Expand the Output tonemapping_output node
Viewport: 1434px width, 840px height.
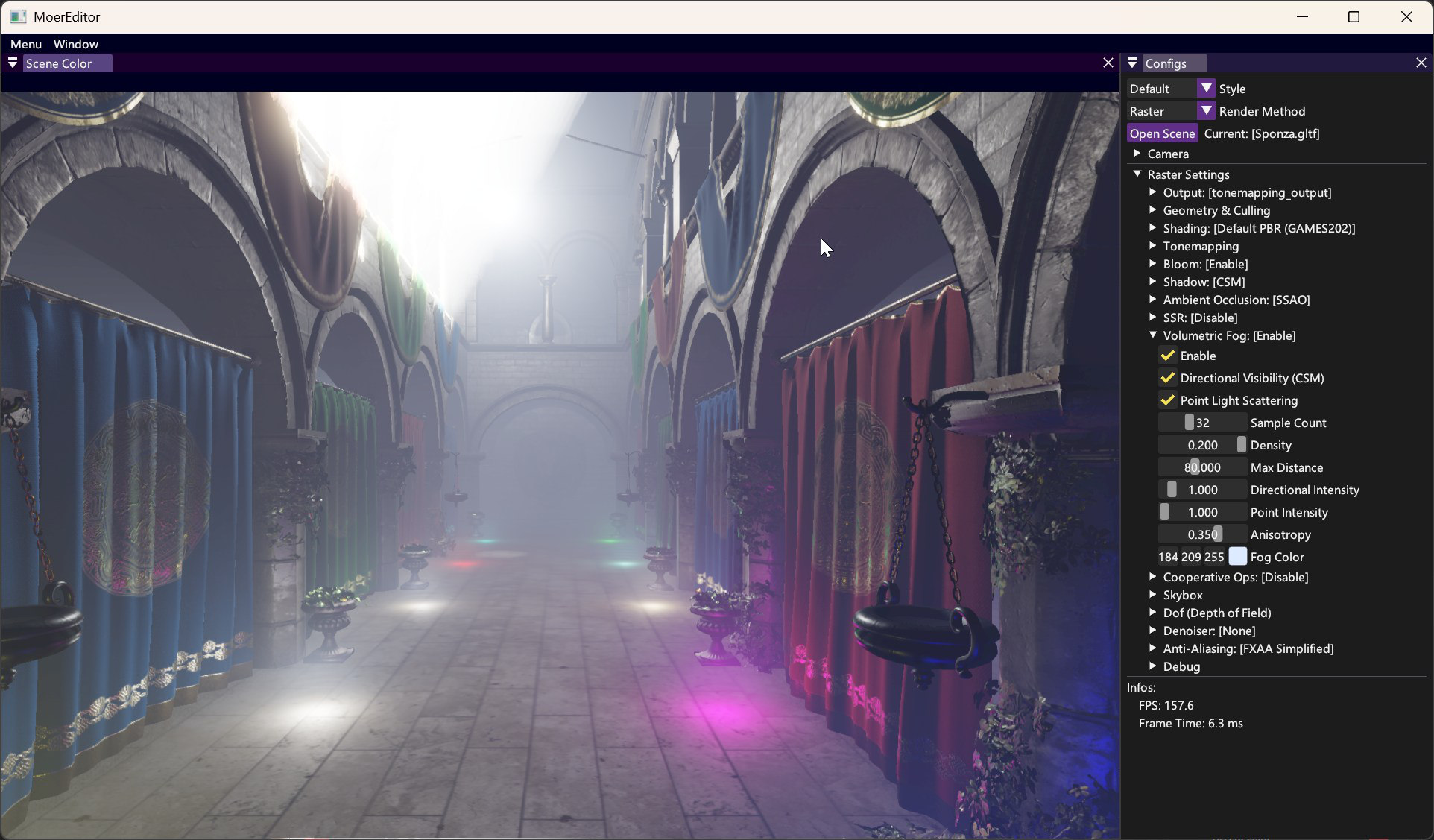coord(1153,192)
